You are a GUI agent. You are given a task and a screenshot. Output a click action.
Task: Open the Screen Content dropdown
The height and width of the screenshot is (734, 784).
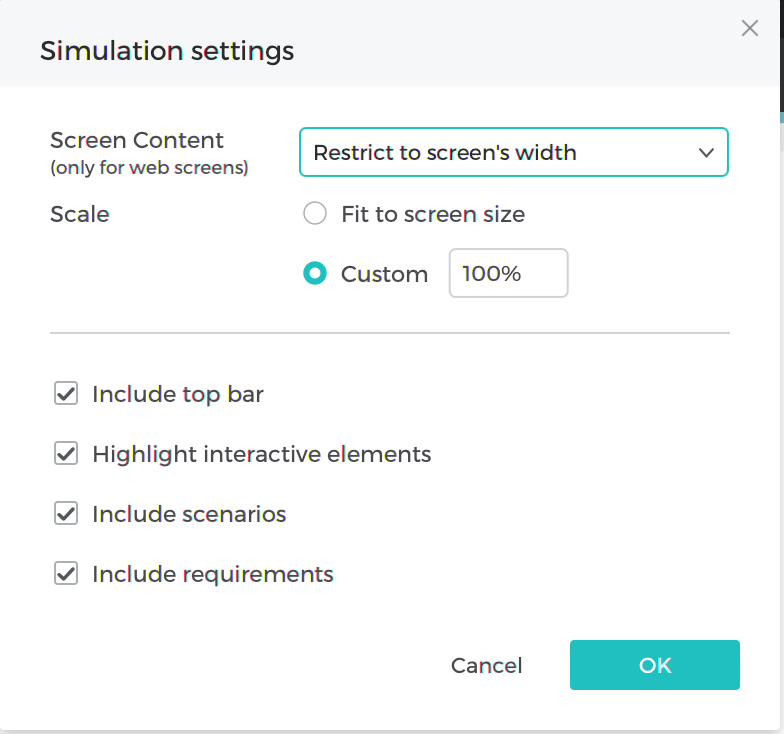(x=513, y=153)
